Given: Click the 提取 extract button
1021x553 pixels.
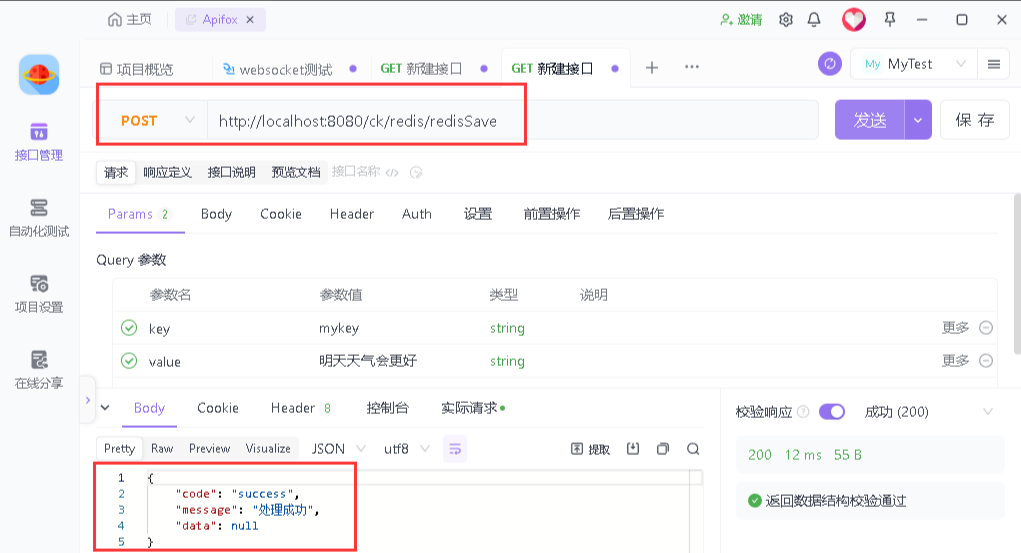Looking at the screenshot, I should click(590, 449).
